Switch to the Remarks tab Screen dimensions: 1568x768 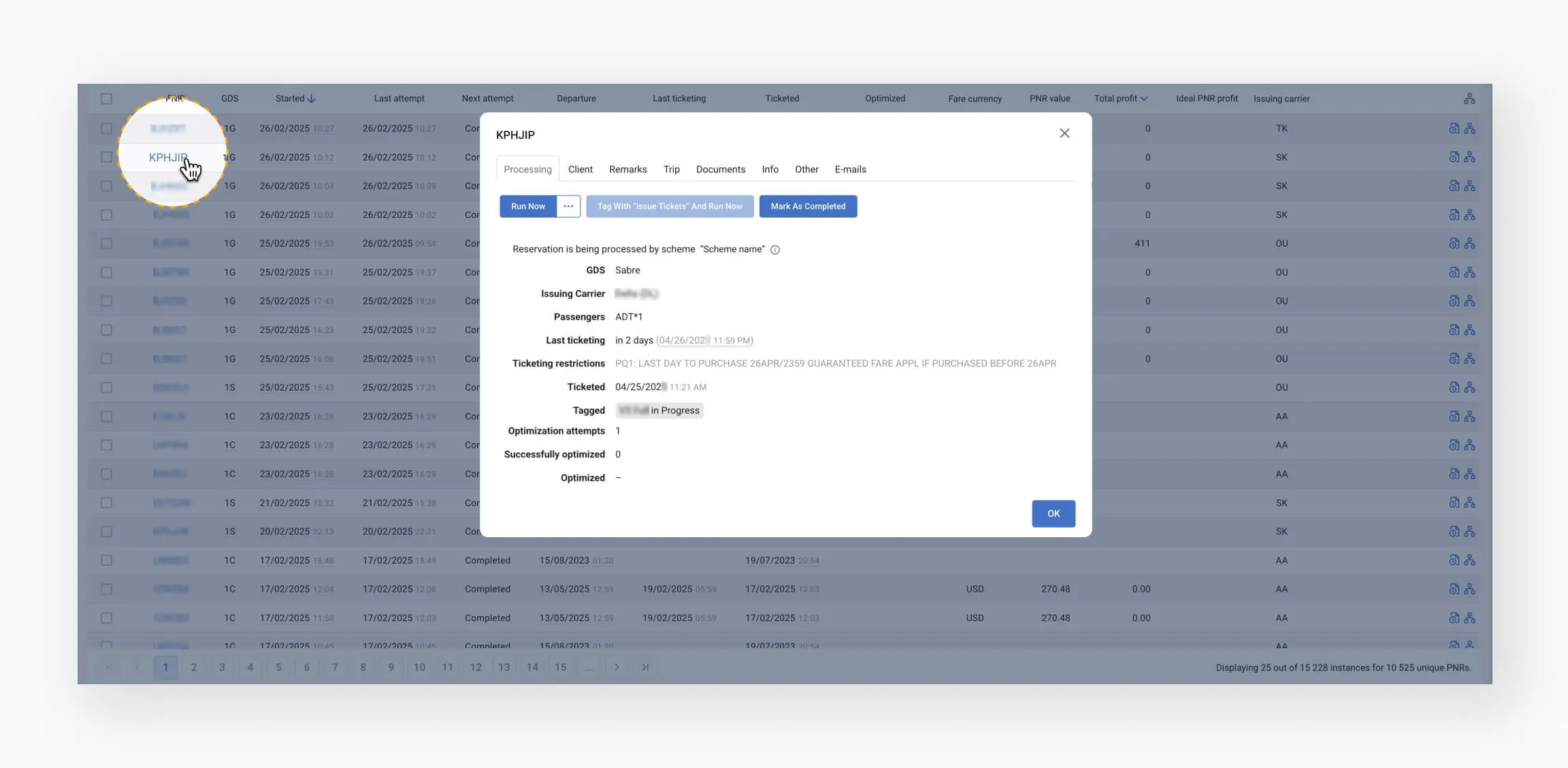(627, 170)
